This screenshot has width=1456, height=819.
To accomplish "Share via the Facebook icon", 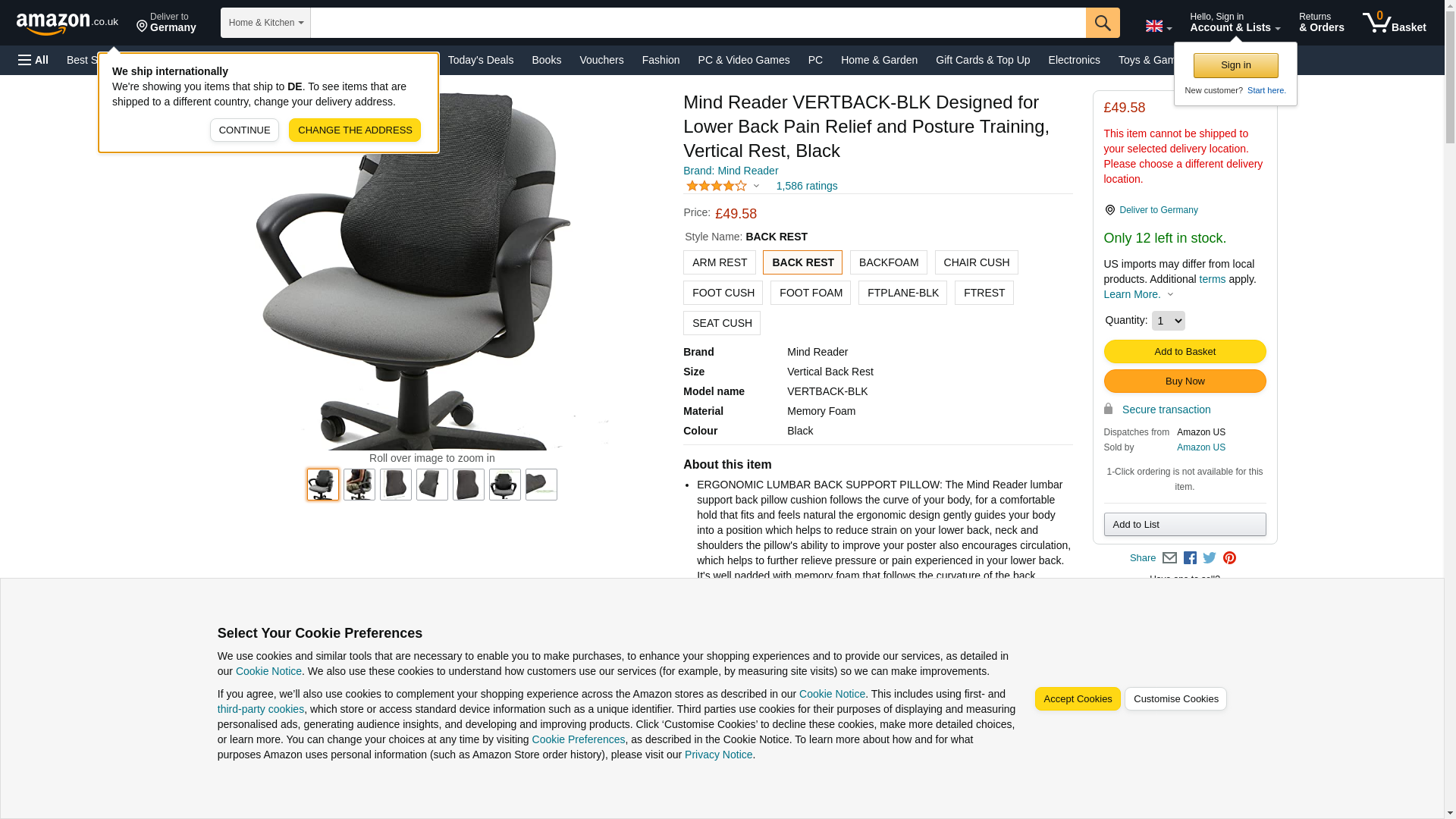I will pyautogui.click(x=1189, y=558).
